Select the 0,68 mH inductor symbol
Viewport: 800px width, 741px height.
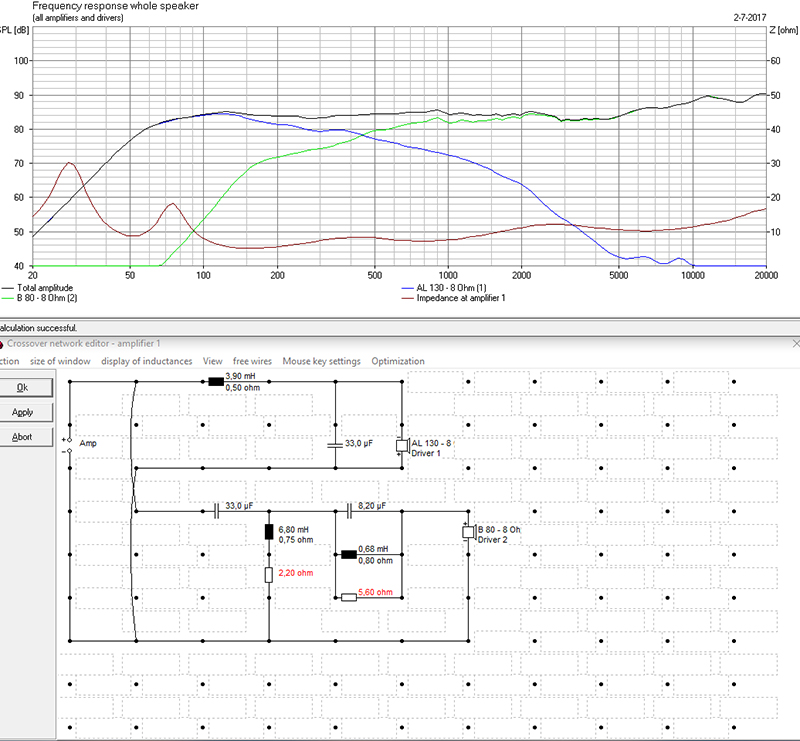(x=349, y=554)
